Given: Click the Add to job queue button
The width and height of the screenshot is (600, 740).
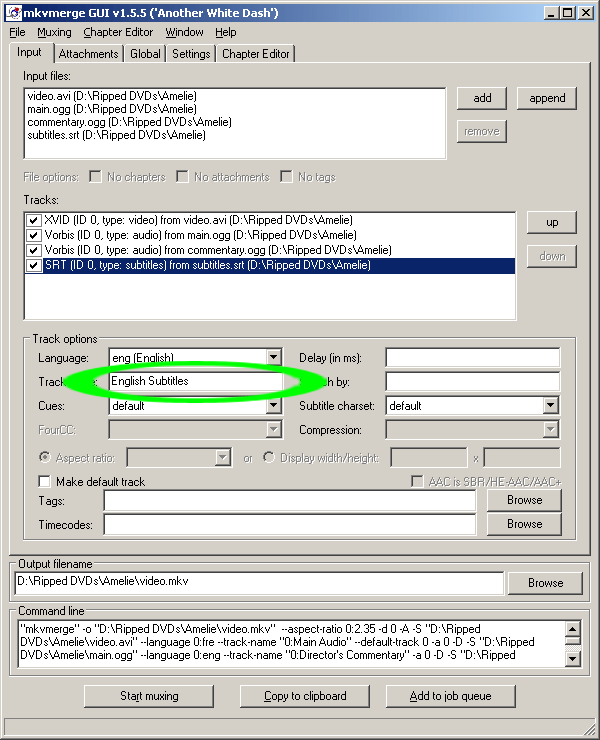Looking at the screenshot, I should pyautogui.click(x=450, y=696).
